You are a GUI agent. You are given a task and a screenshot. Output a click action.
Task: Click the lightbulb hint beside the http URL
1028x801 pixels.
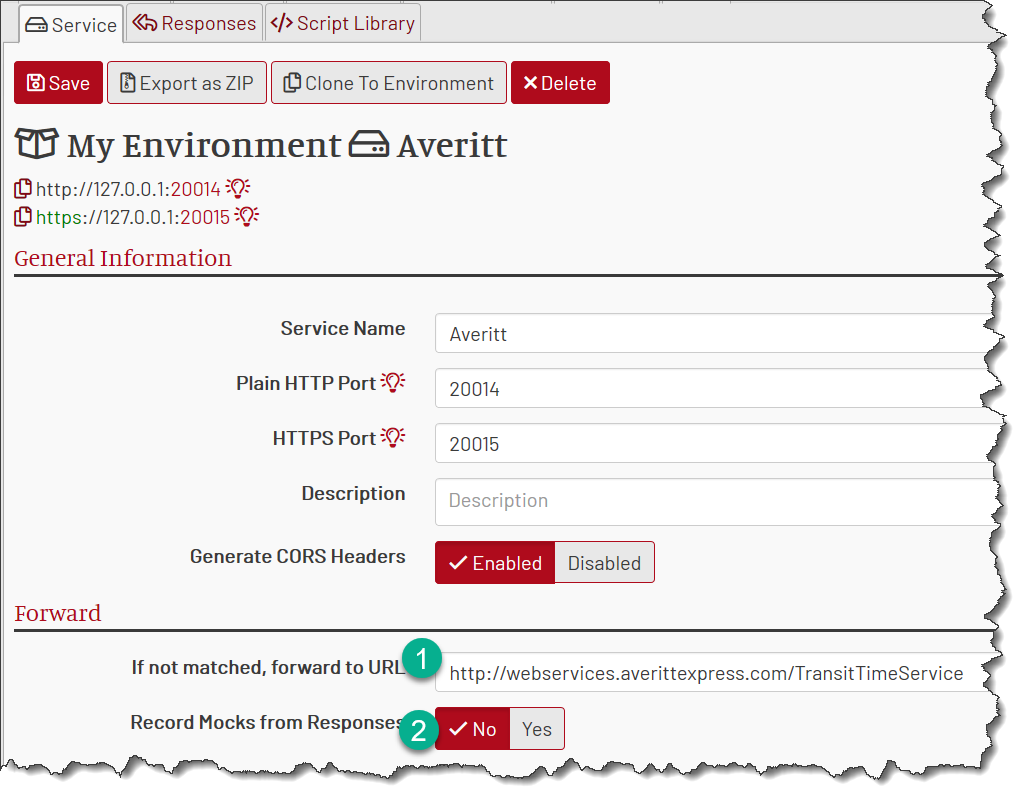(238, 189)
